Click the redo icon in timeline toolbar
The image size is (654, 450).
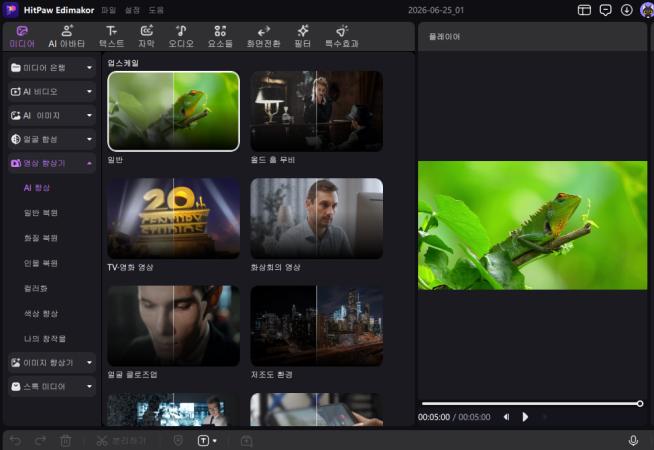pyautogui.click(x=40, y=440)
